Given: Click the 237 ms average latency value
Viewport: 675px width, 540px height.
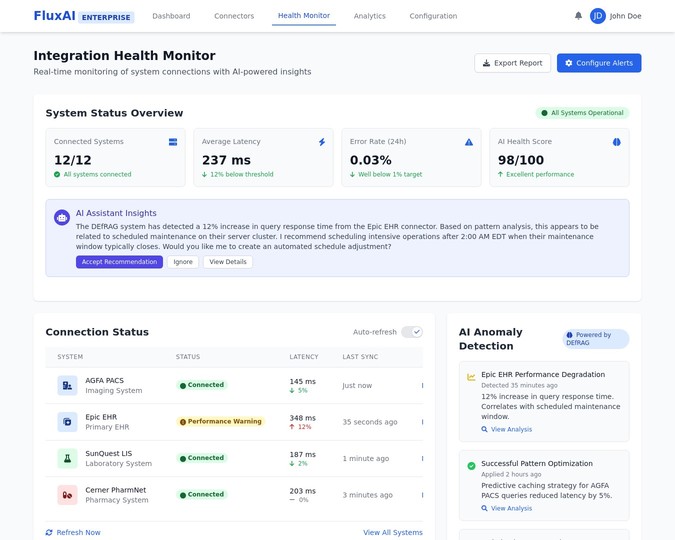Looking at the screenshot, I should pos(226,160).
